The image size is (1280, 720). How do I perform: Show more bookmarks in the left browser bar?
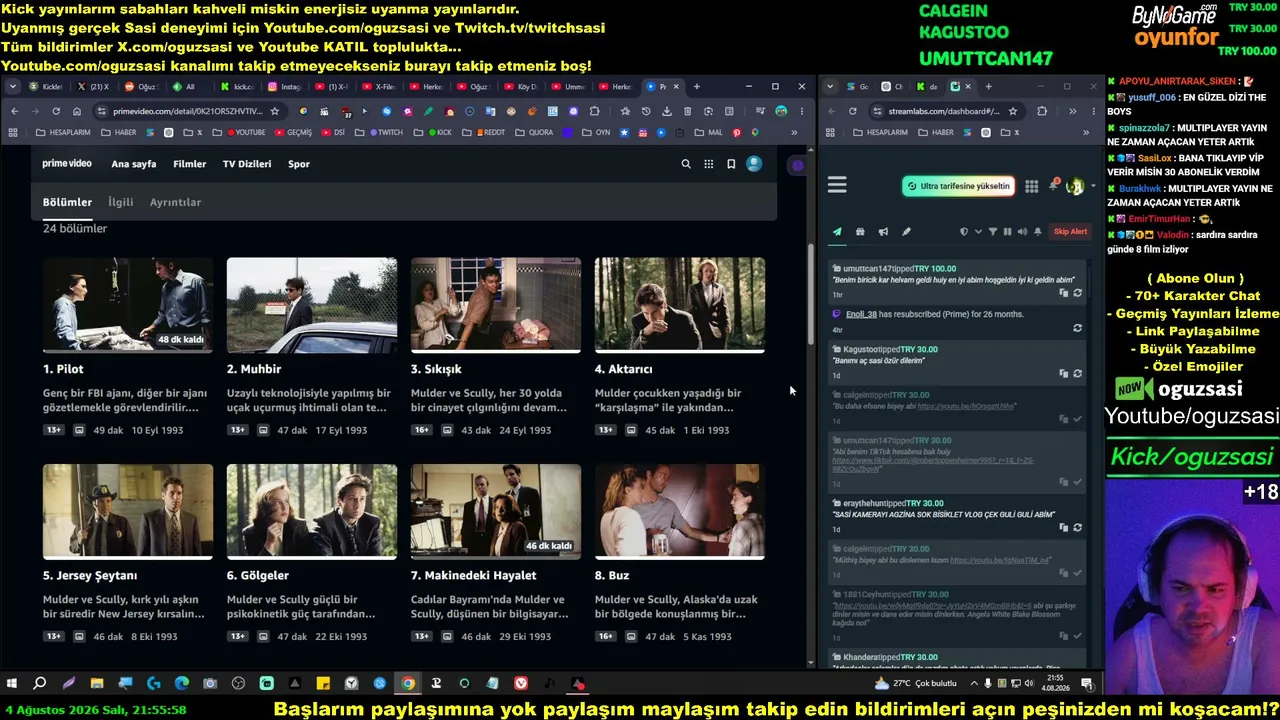pyautogui.click(x=794, y=132)
